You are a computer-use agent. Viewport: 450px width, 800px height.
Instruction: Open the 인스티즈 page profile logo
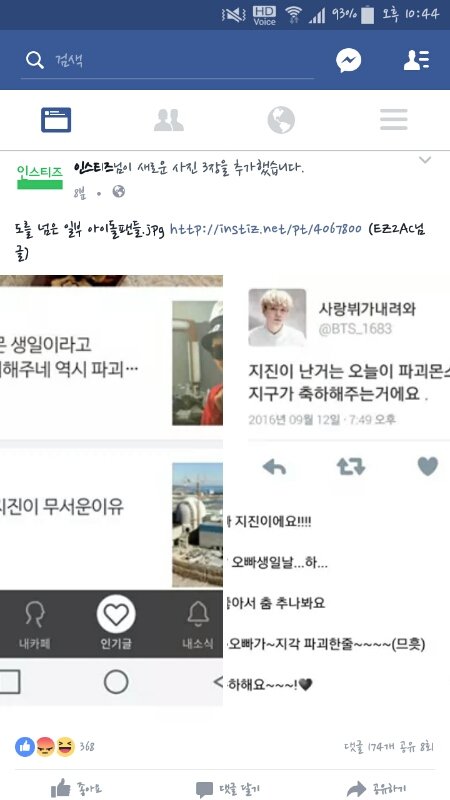(x=40, y=176)
